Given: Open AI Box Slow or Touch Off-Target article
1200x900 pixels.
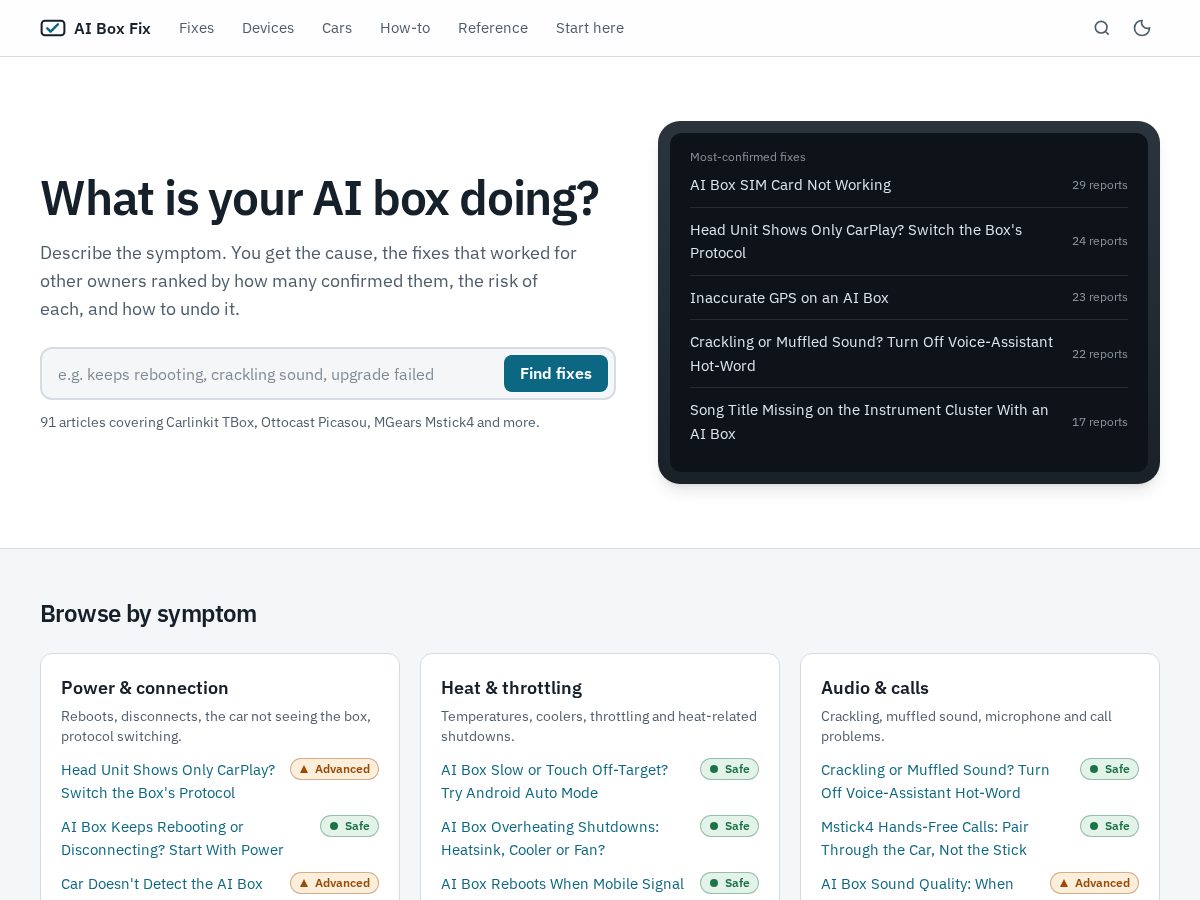Looking at the screenshot, I should (554, 781).
